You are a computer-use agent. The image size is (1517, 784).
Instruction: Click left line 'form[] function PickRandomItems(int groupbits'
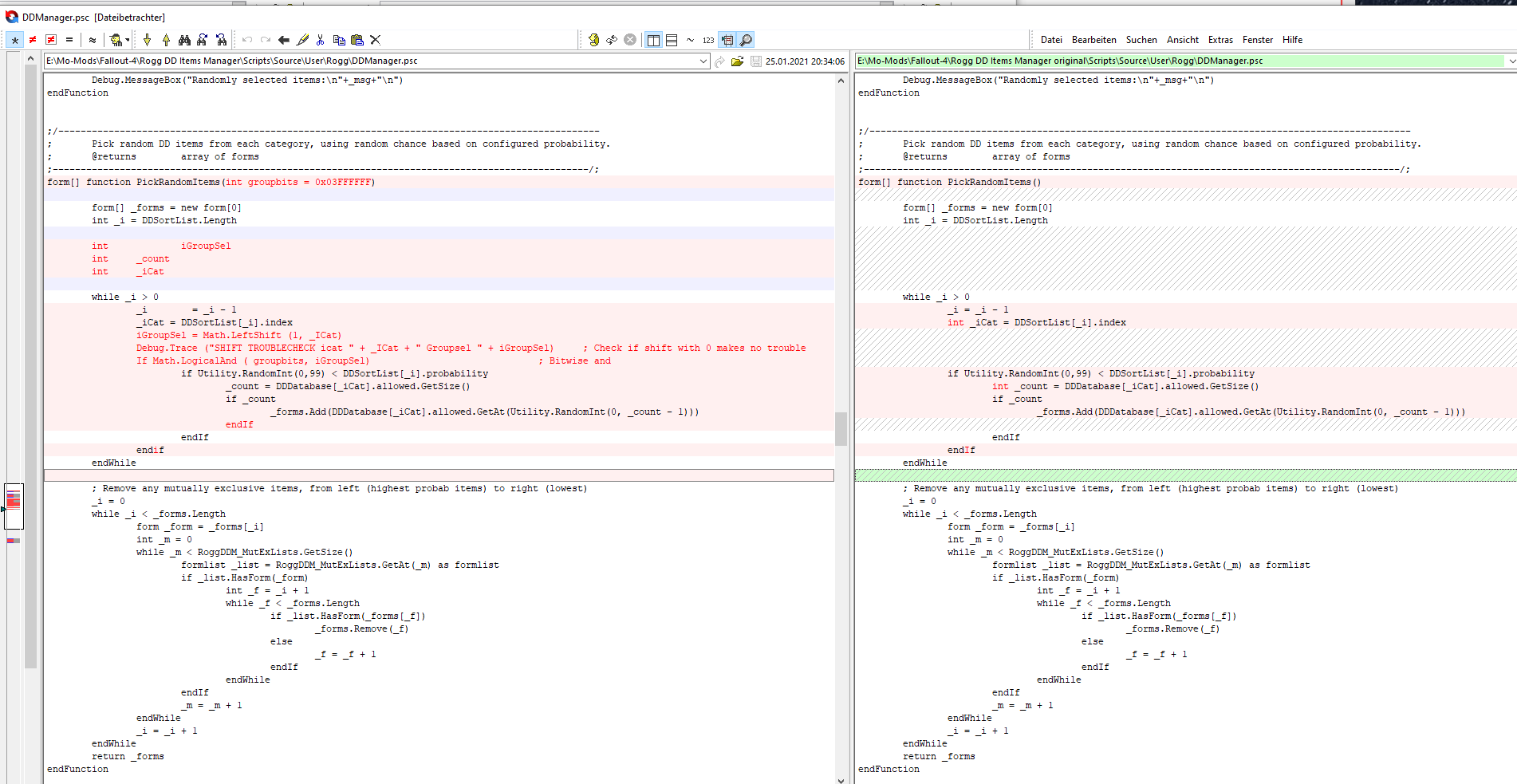(x=211, y=182)
